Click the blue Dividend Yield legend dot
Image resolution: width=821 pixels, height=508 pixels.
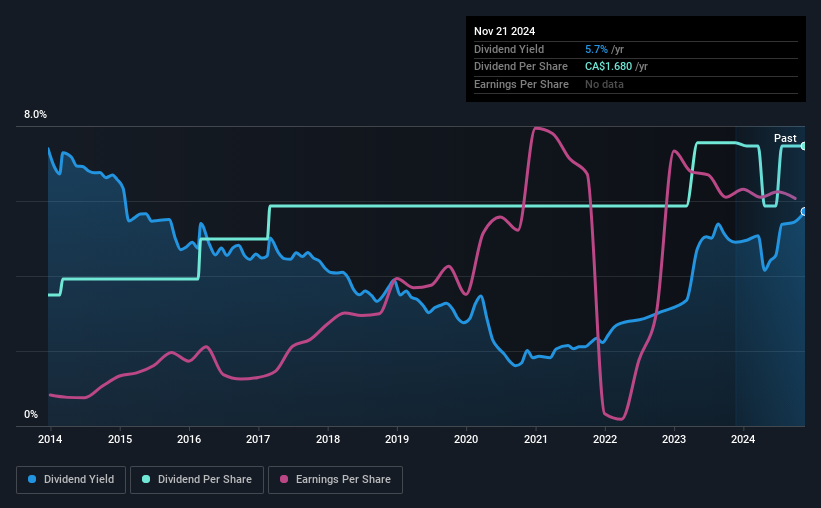pyautogui.click(x=32, y=479)
